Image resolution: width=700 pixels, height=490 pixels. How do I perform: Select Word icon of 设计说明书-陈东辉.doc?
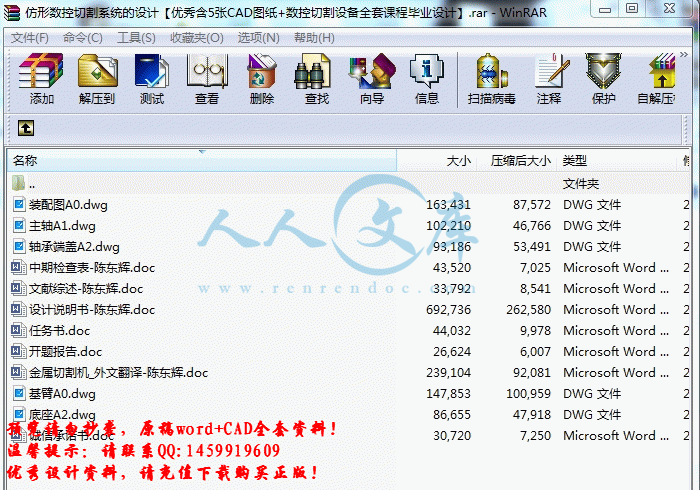(x=18, y=310)
